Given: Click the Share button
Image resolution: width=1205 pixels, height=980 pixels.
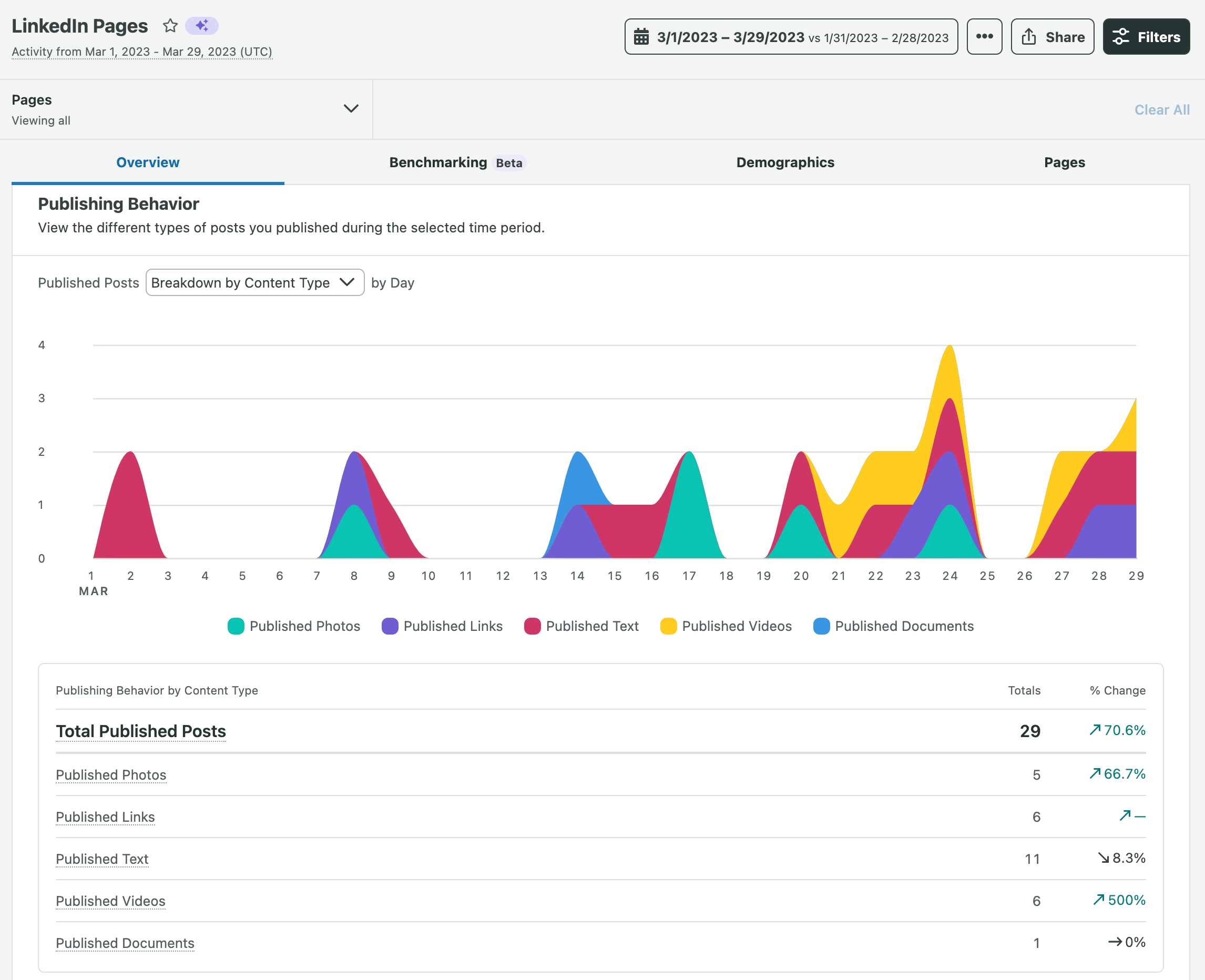Looking at the screenshot, I should point(1052,37).
